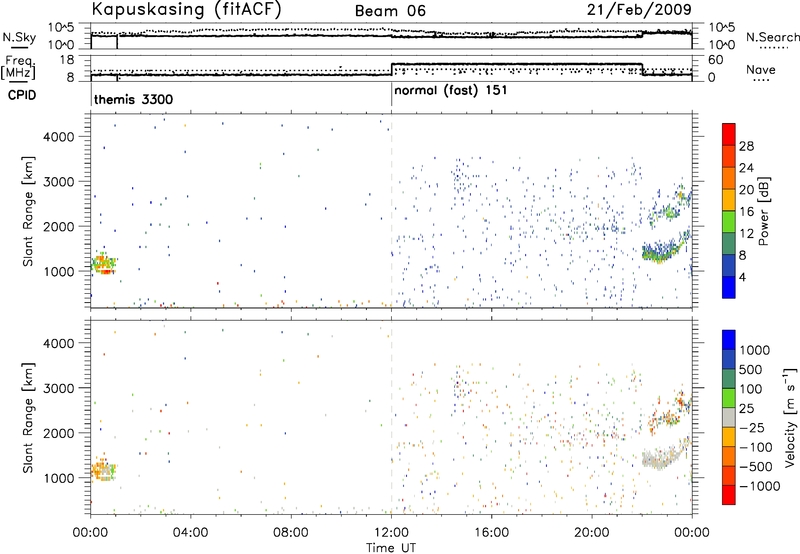
Task: Click the -1000 tick on the velocity colorbar
Action: pyautogui.click(x=759, y=486)
